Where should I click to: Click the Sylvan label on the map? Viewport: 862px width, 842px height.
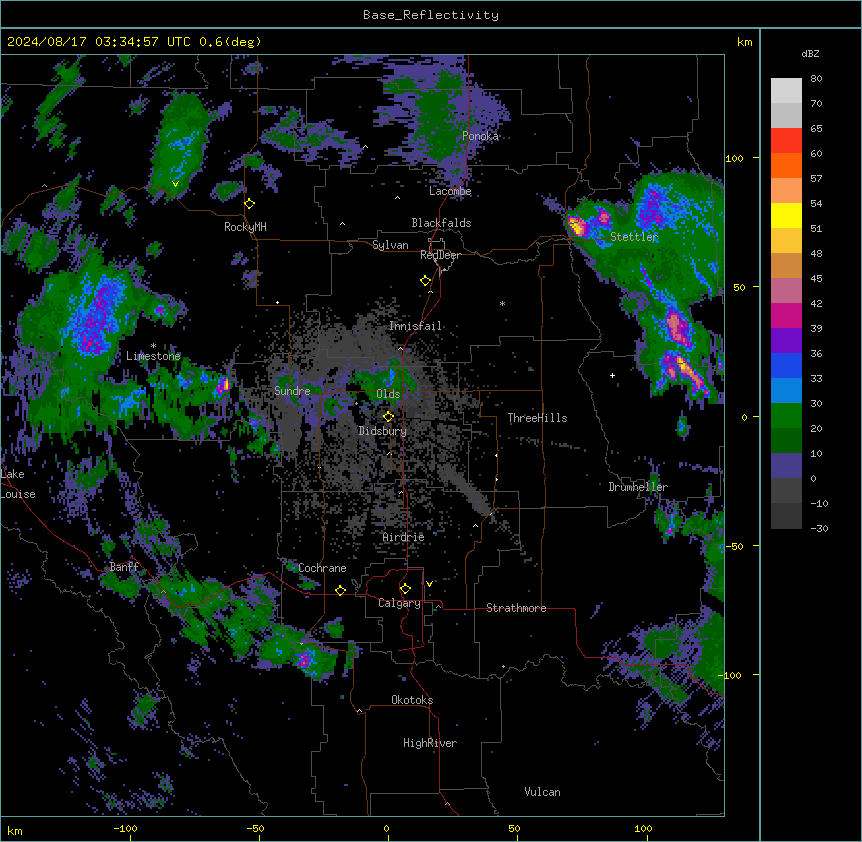(x=390, y=245)
